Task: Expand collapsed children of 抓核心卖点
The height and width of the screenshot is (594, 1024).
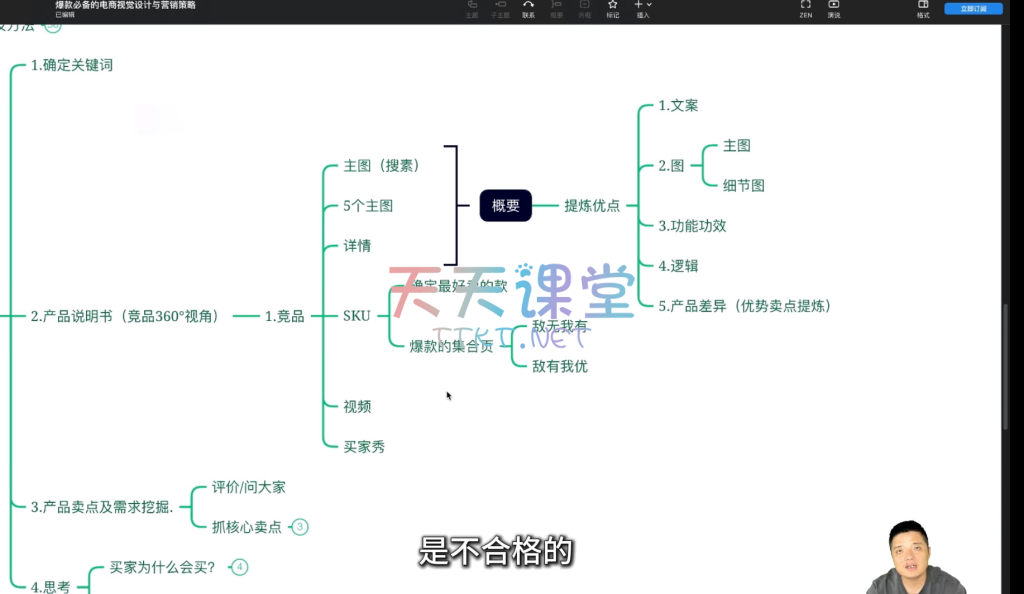Action: click(300, 527)
